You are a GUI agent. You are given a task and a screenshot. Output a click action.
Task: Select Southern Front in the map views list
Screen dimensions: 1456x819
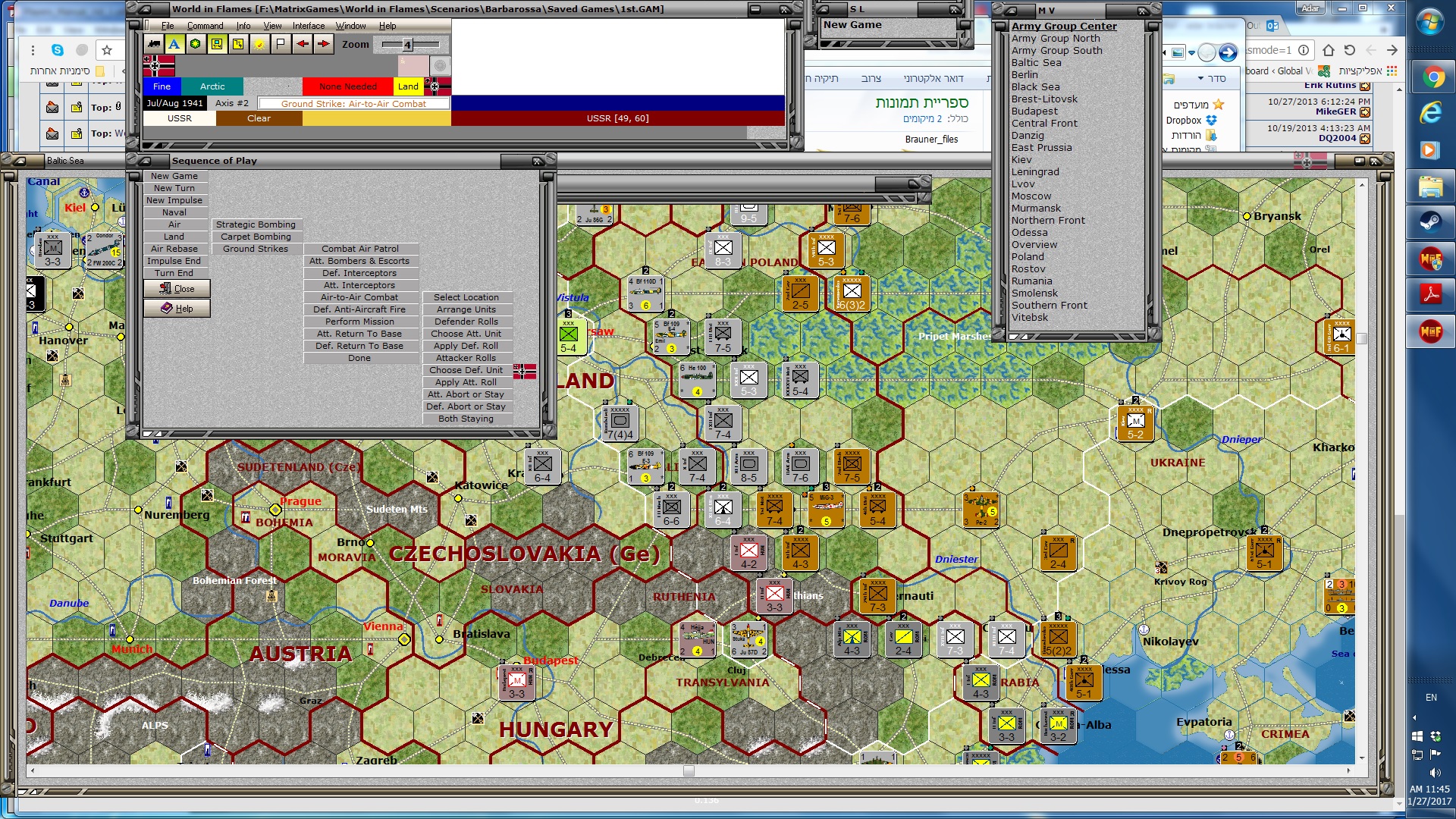[x=1050, y=306]
